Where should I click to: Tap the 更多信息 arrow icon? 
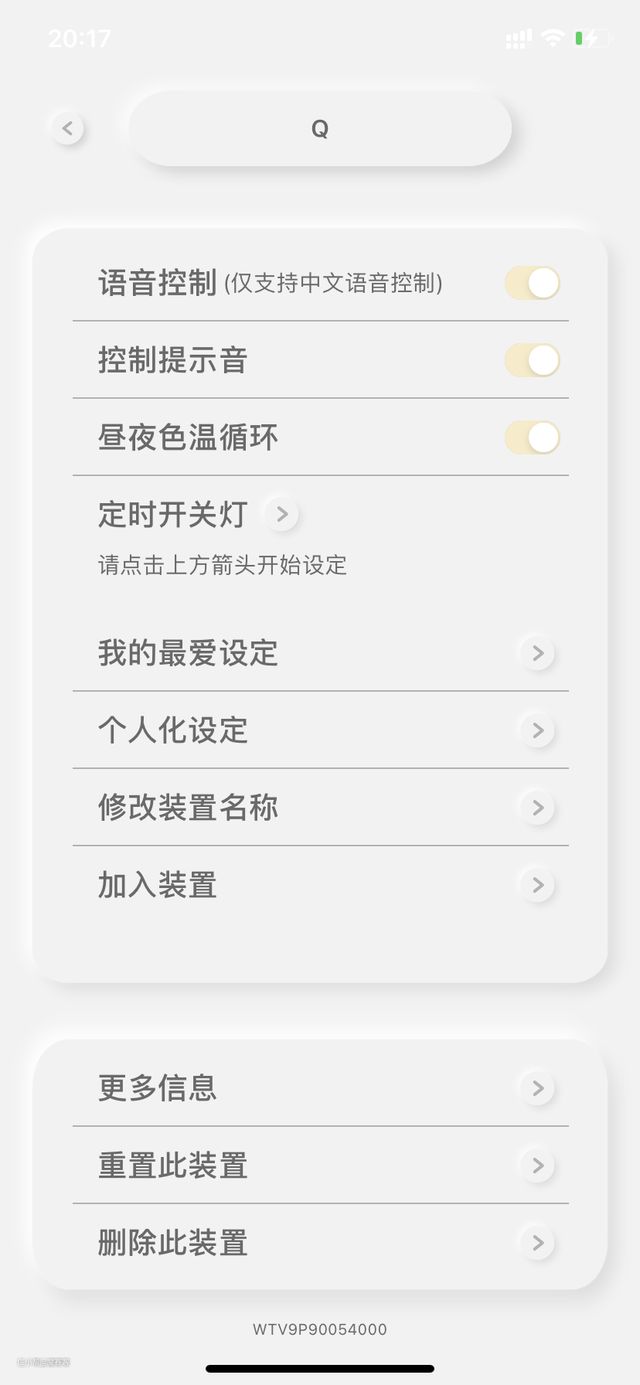click(x=537, y=1088)
